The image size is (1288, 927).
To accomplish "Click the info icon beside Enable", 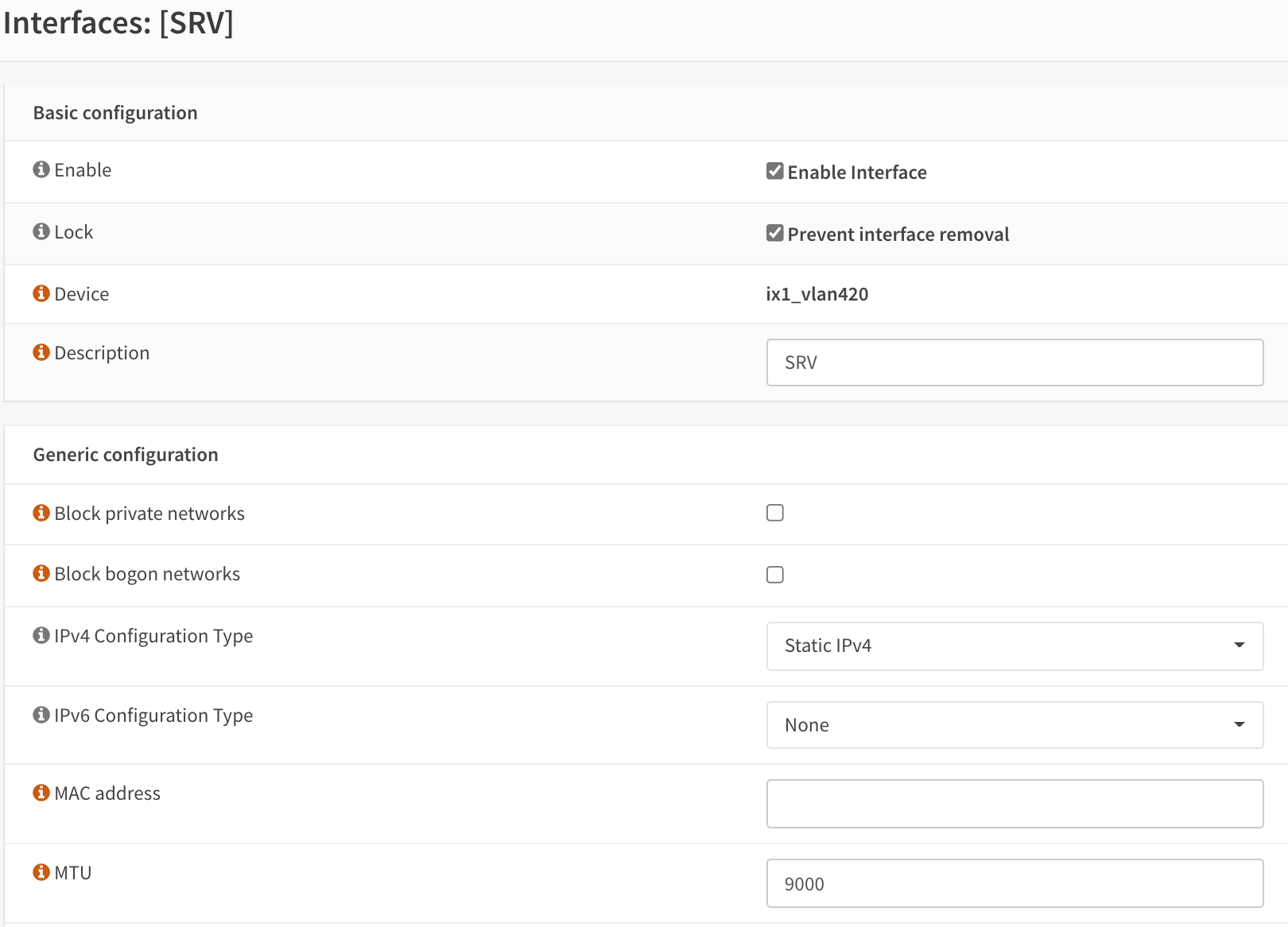I will click(41, 169).
